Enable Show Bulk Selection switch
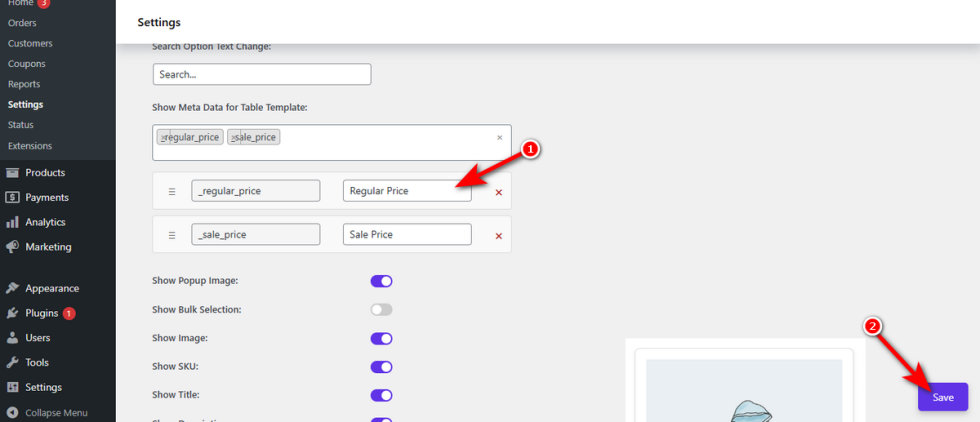980x422 pixels. (381, 309)
